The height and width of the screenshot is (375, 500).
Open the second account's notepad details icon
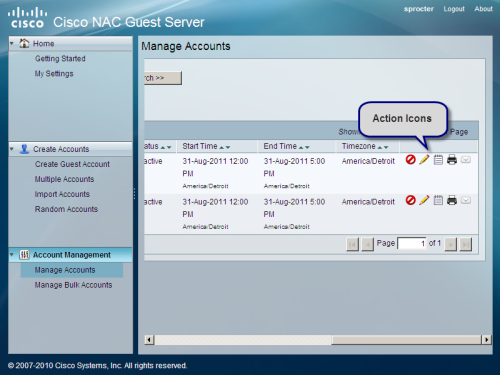[x=438, y=200]
